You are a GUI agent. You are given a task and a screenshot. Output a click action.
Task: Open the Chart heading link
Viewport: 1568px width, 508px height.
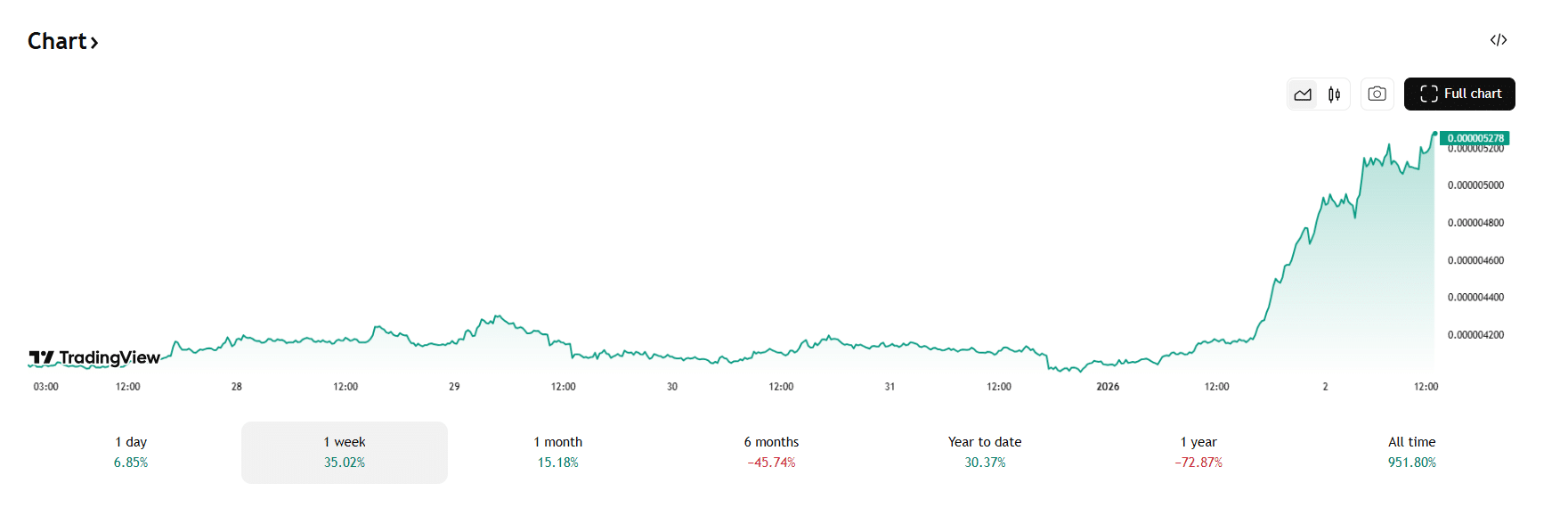pos(57,42)
